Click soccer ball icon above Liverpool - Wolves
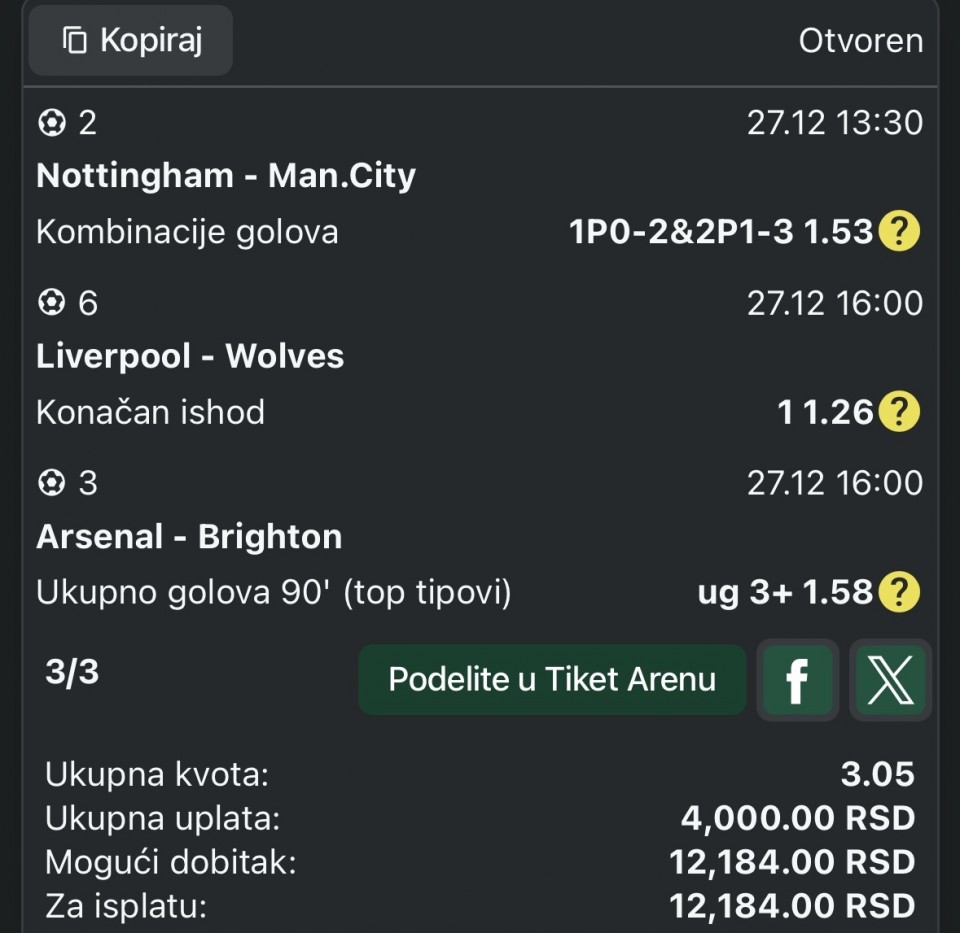Viewport: 960px width, 933px height. tap(50, 302)
